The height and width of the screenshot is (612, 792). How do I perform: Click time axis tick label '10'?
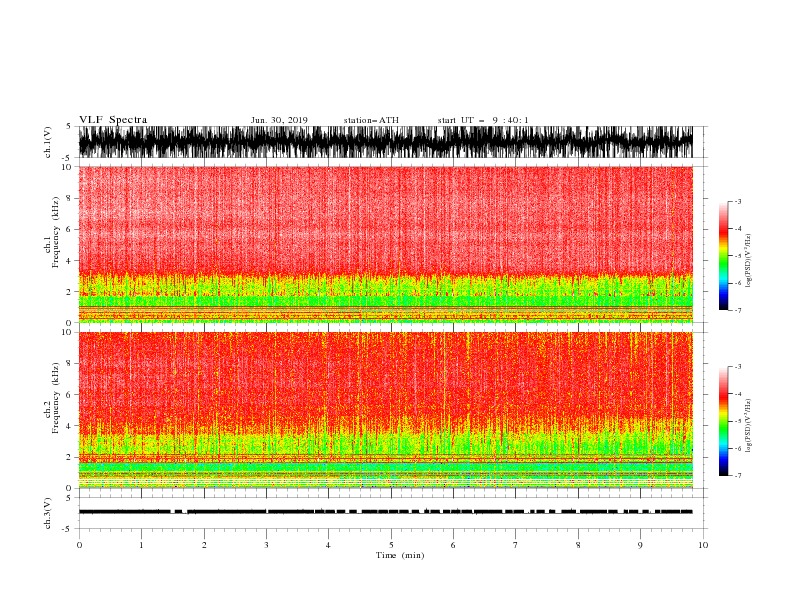[703, 545]
